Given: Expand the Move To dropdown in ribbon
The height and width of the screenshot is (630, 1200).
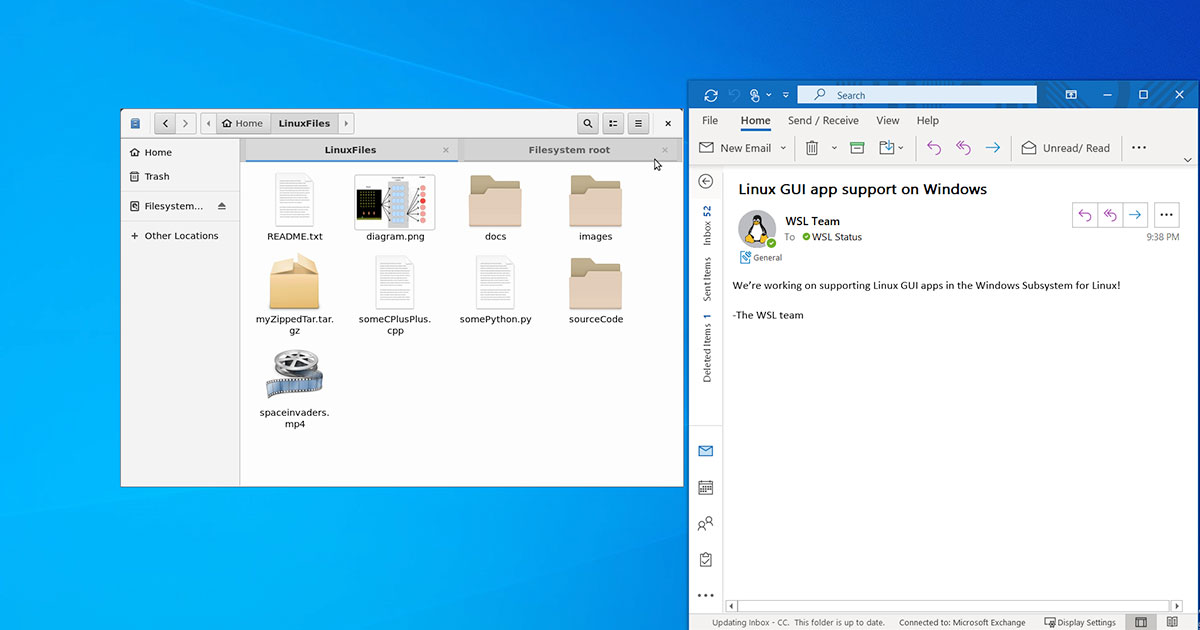Looking at the screenshot, I should tap(901, 147).
